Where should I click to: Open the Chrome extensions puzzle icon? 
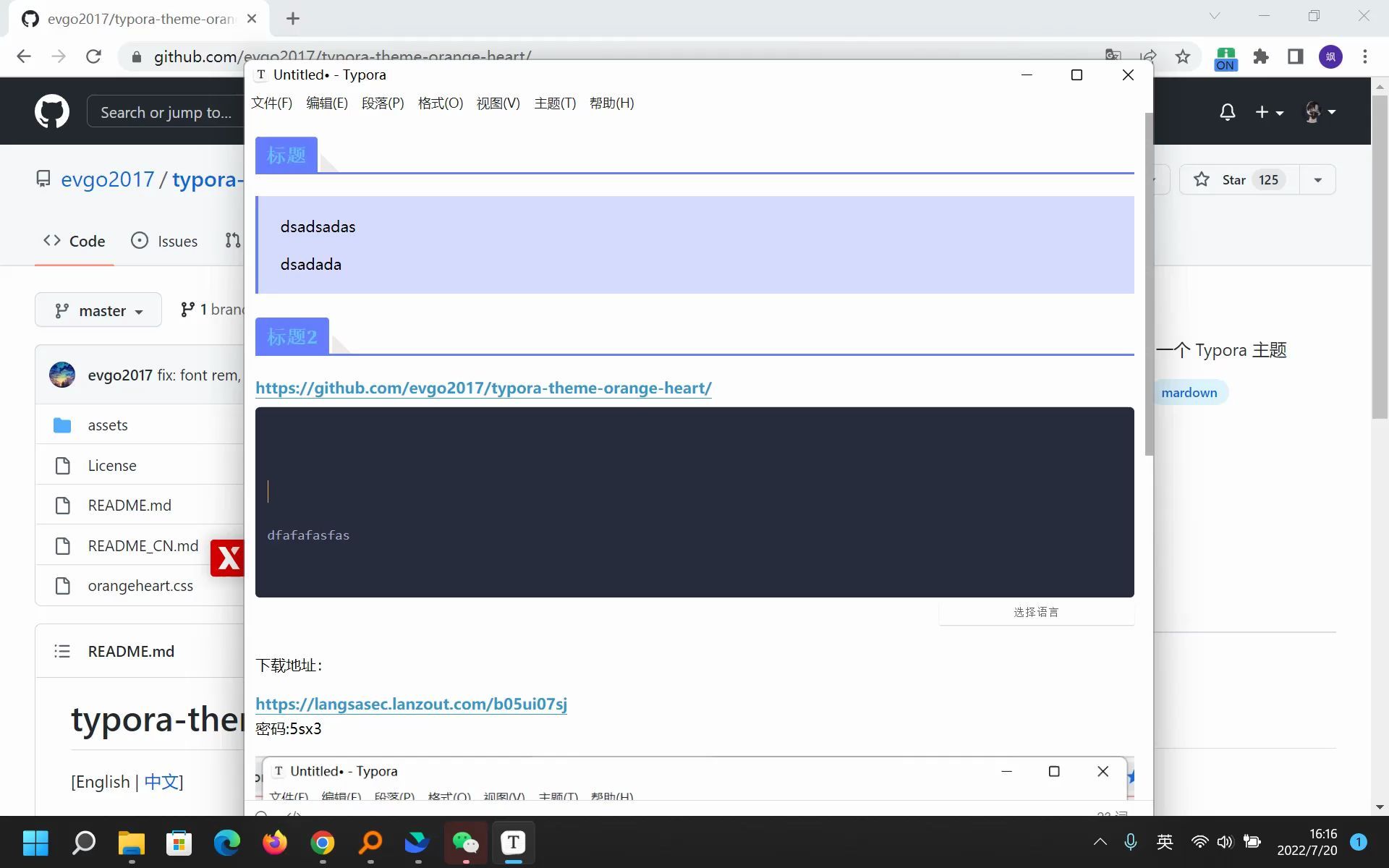click(x=1261, y=56)
